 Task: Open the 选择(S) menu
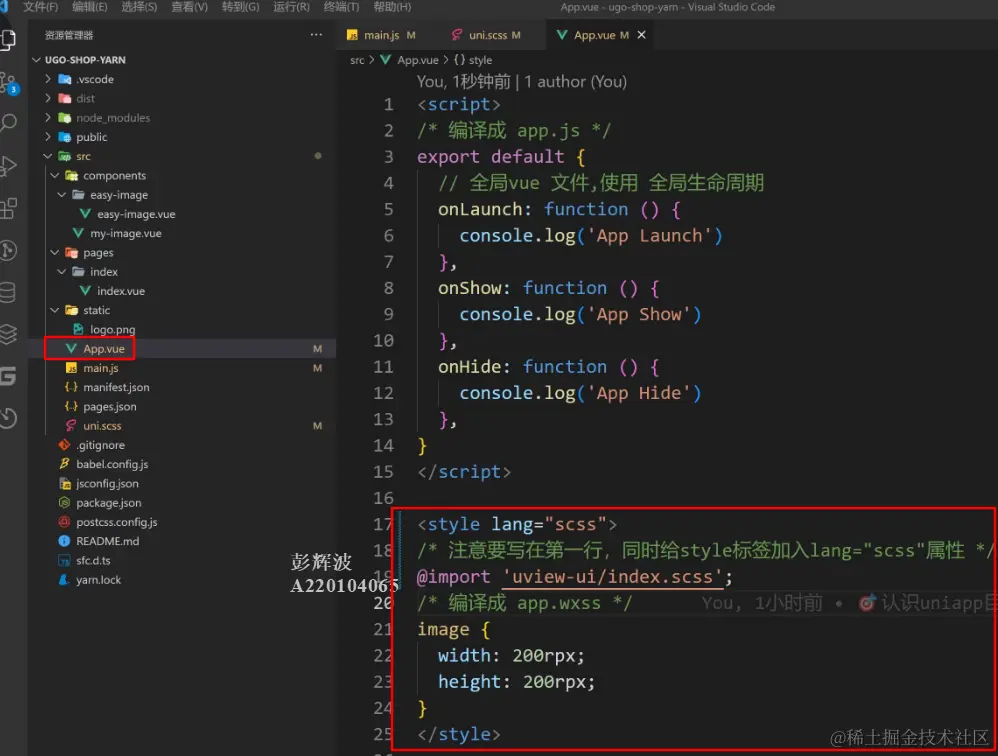coord(139,7)
